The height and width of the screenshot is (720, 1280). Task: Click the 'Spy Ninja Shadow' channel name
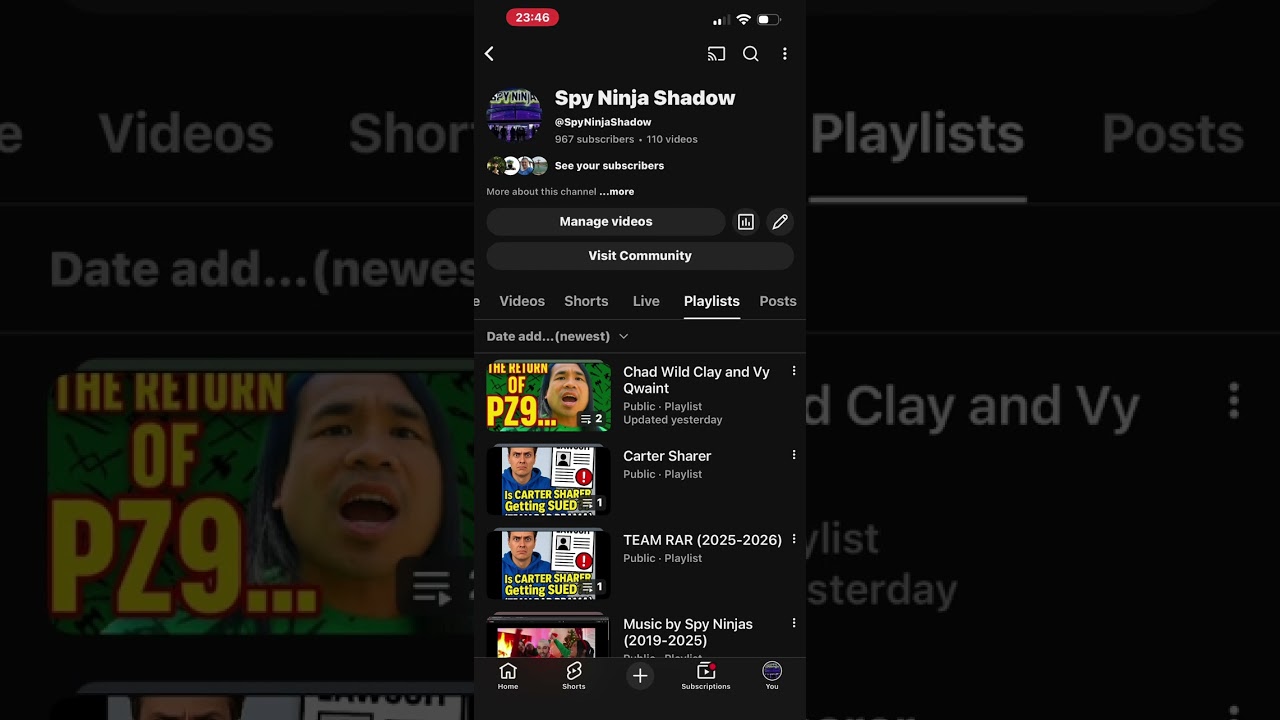point(645,98)
